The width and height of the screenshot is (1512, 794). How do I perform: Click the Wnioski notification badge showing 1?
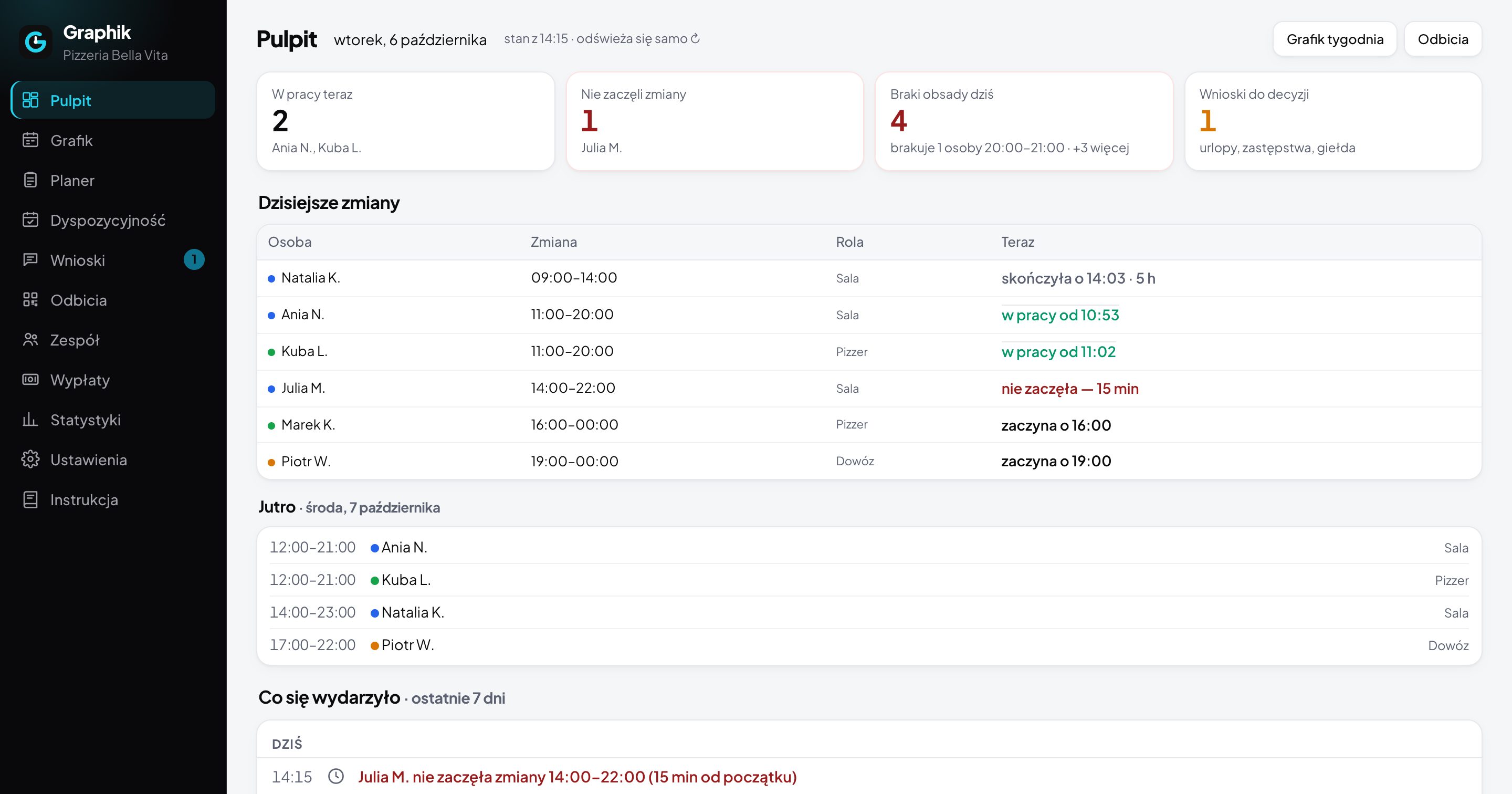pyautogui.click(x=194, y=259)
